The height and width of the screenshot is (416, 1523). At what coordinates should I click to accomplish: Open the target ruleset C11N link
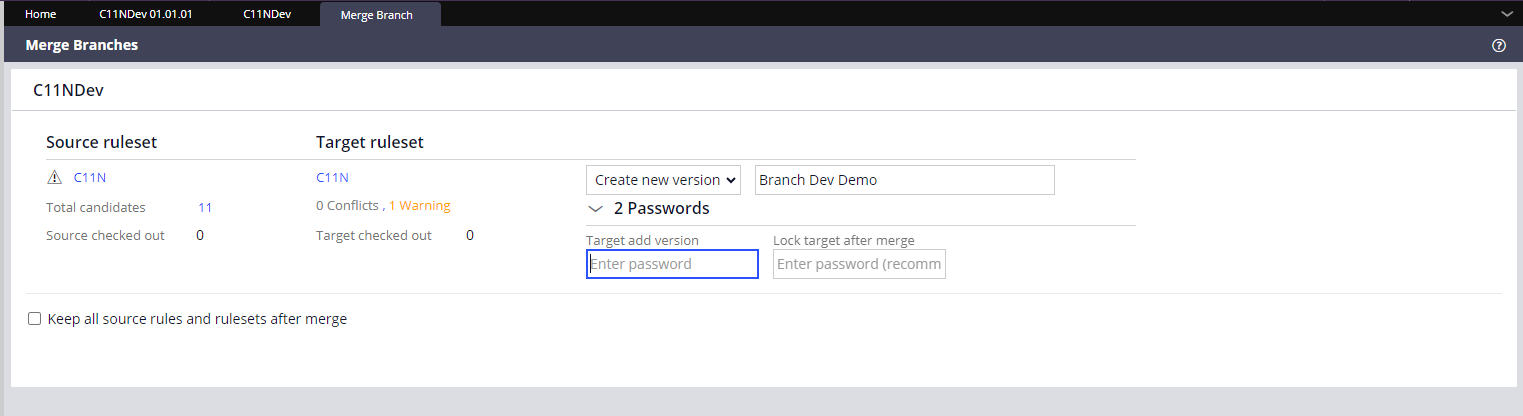pyautogui.click(x=332, y=178)
